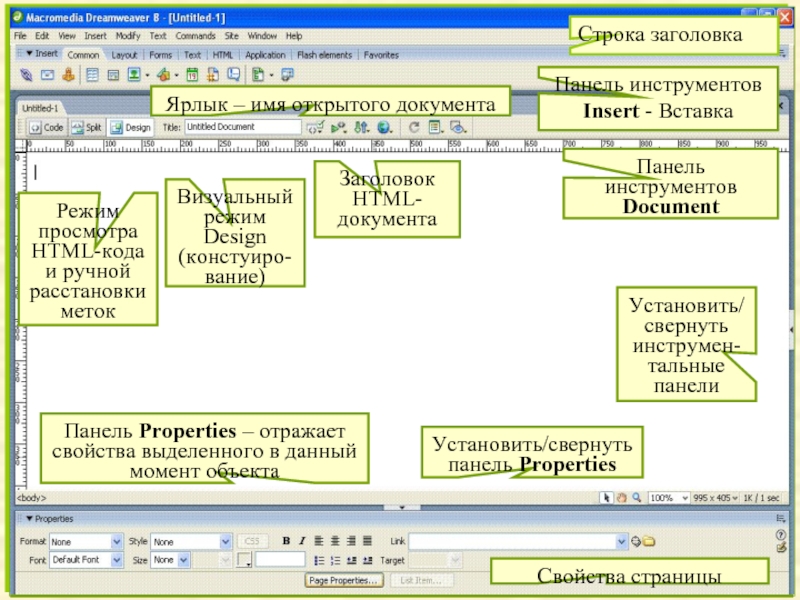This screenshot has height=600, width=800.
Task: Switch to Split view
Action: [87, 128]
